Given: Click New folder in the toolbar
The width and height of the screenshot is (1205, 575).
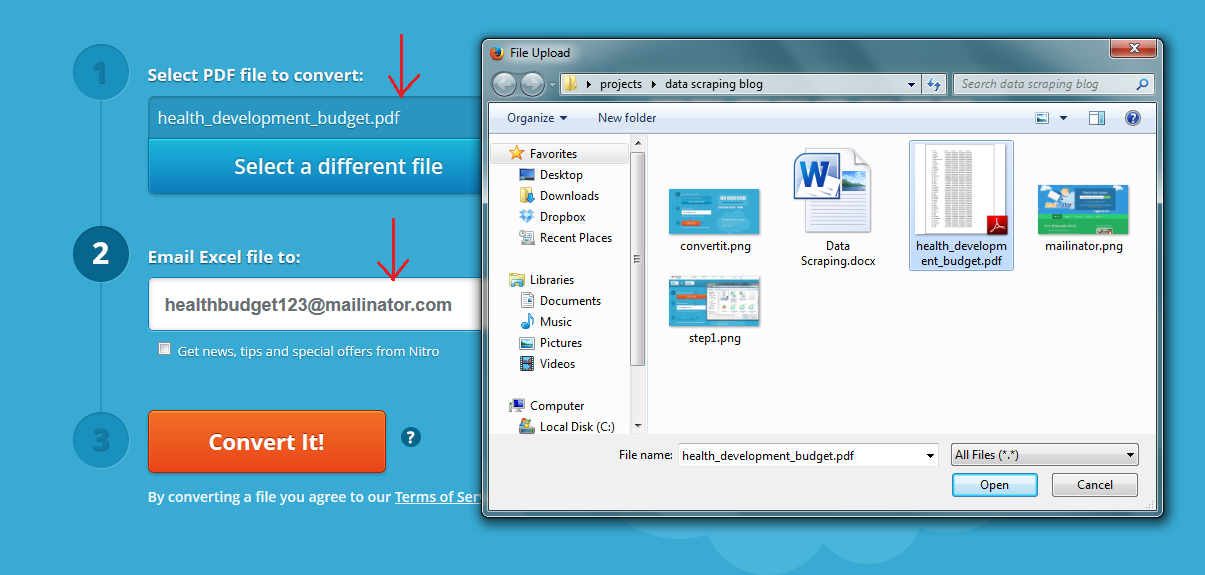Looking at the screenshot, I should pos(627,118).
